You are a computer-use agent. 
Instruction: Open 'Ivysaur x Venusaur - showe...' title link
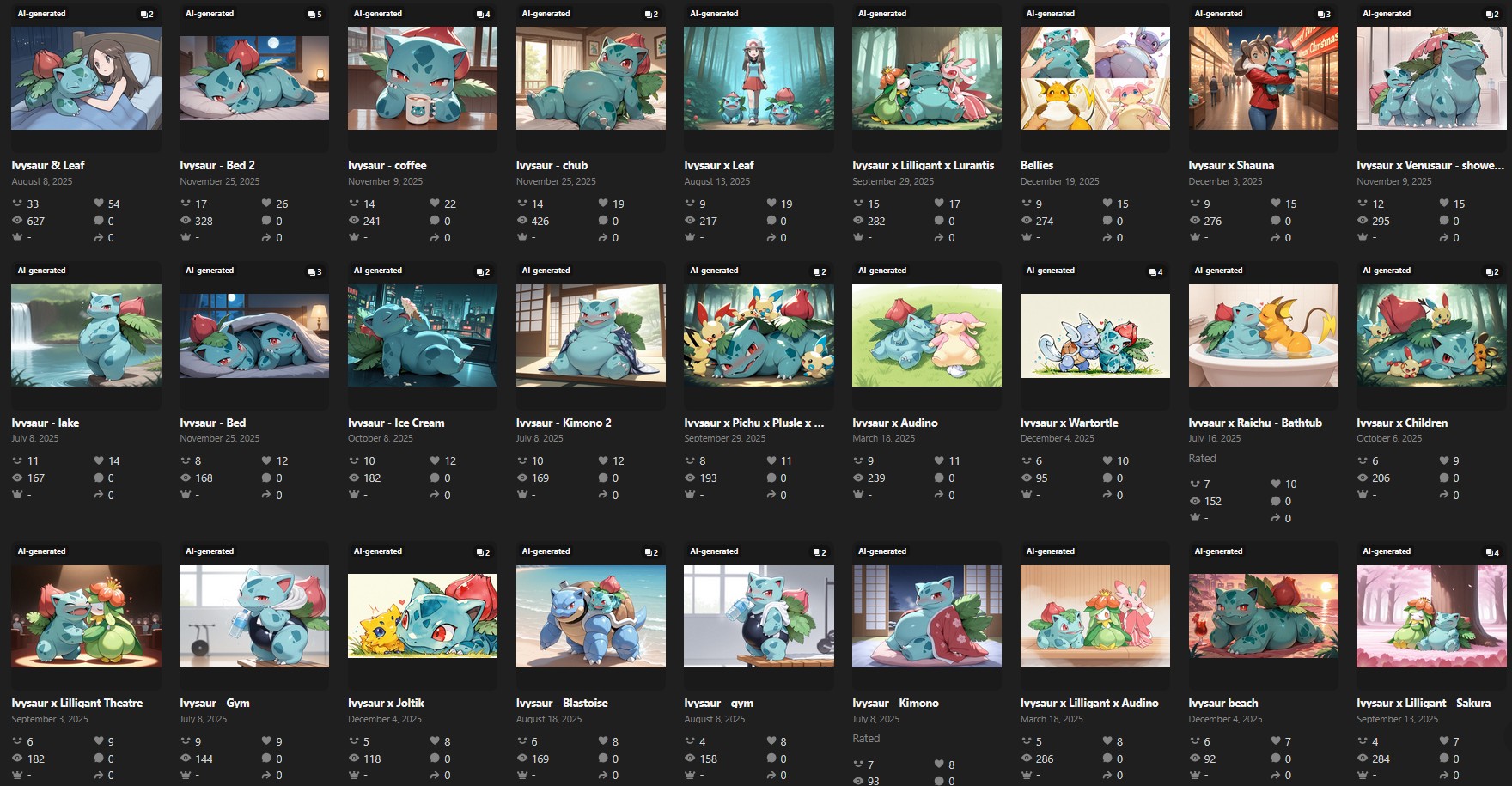1430,165
